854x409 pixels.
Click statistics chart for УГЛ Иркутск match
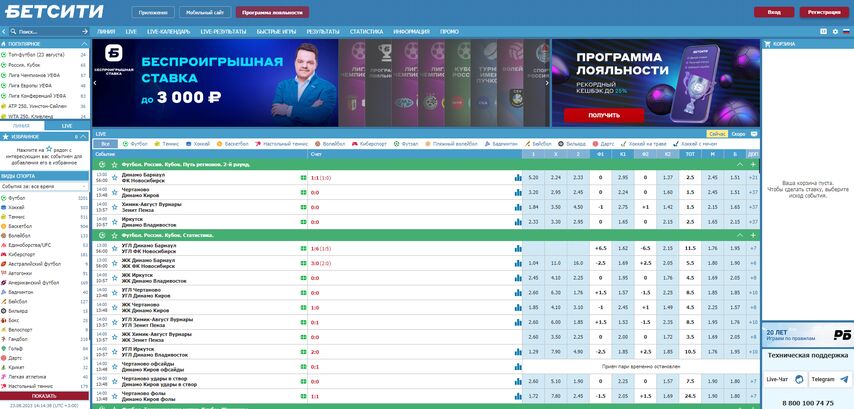[518, 352]
